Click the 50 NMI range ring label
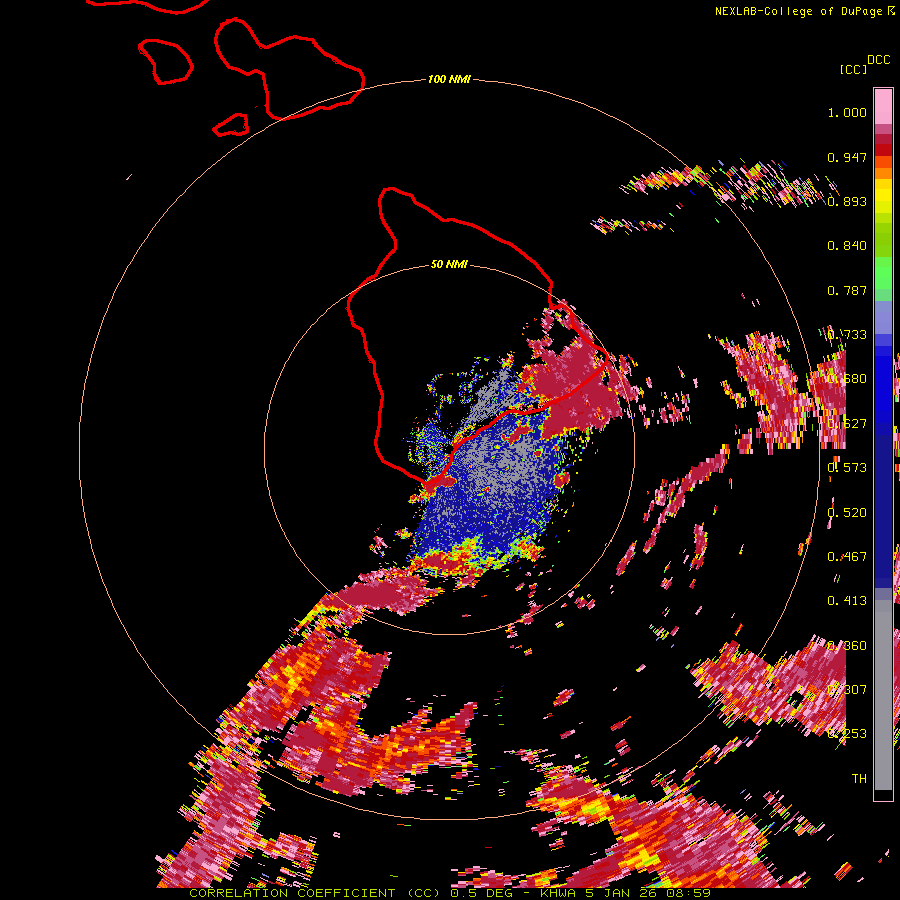Screen dimensions: 900x900 tap(449, 264)
